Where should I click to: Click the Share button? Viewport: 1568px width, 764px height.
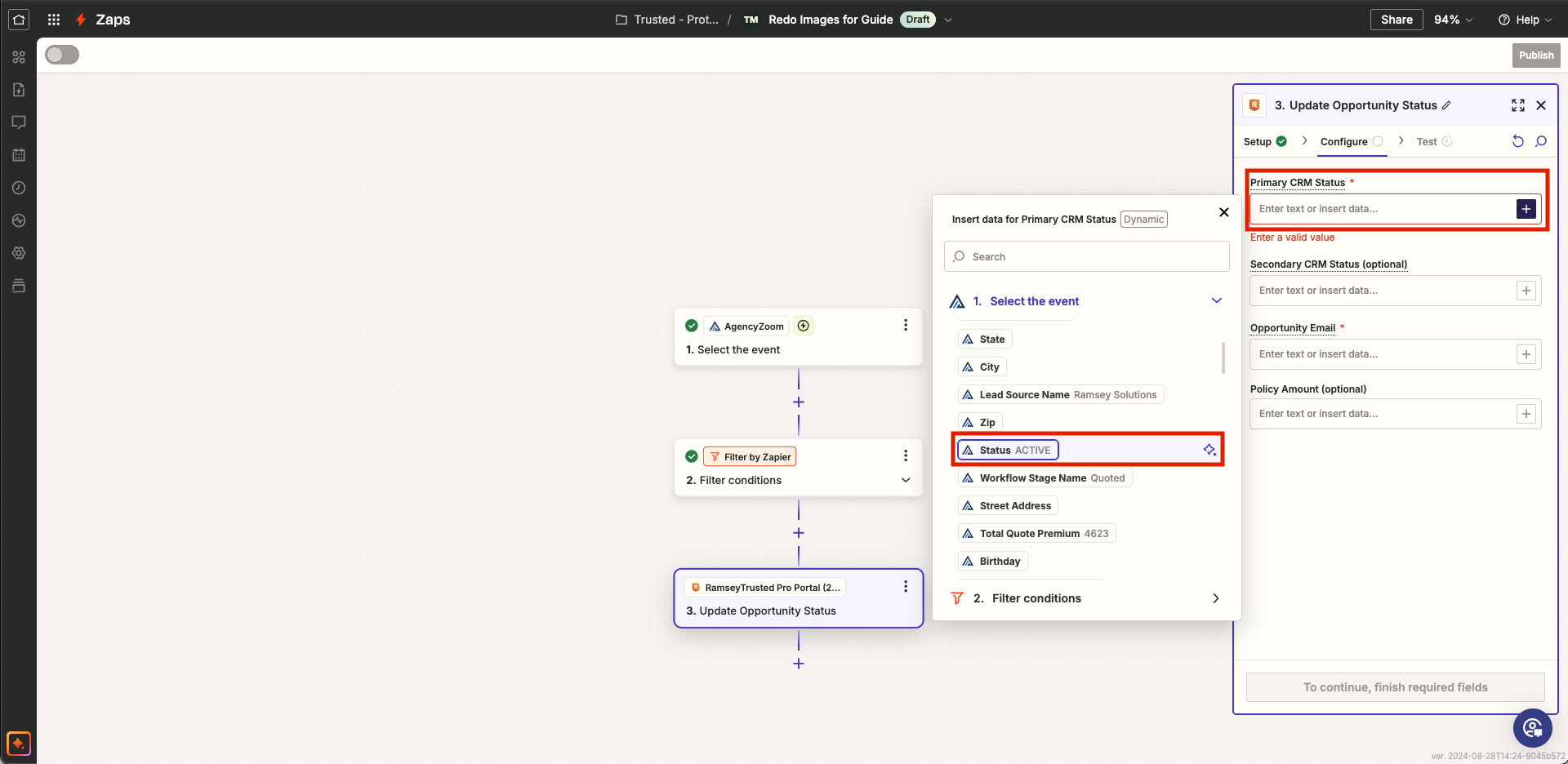click(x=1396, y=20)
